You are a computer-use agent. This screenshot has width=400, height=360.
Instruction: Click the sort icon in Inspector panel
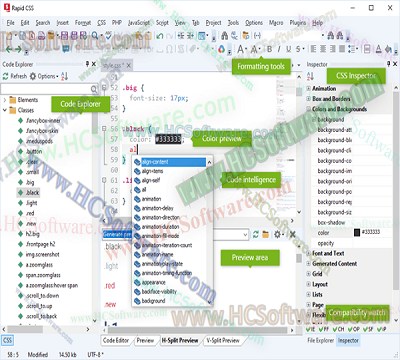tap(310, 76)
